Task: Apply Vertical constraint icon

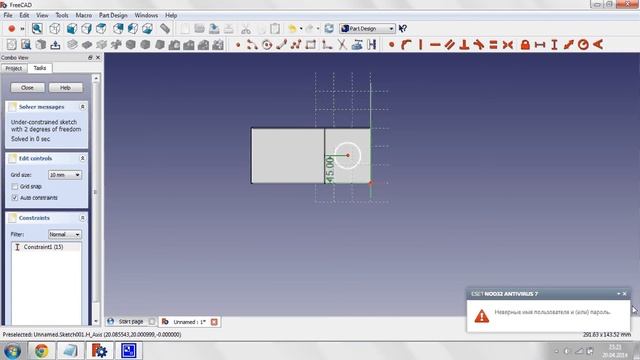Action: tap(420, 44)
